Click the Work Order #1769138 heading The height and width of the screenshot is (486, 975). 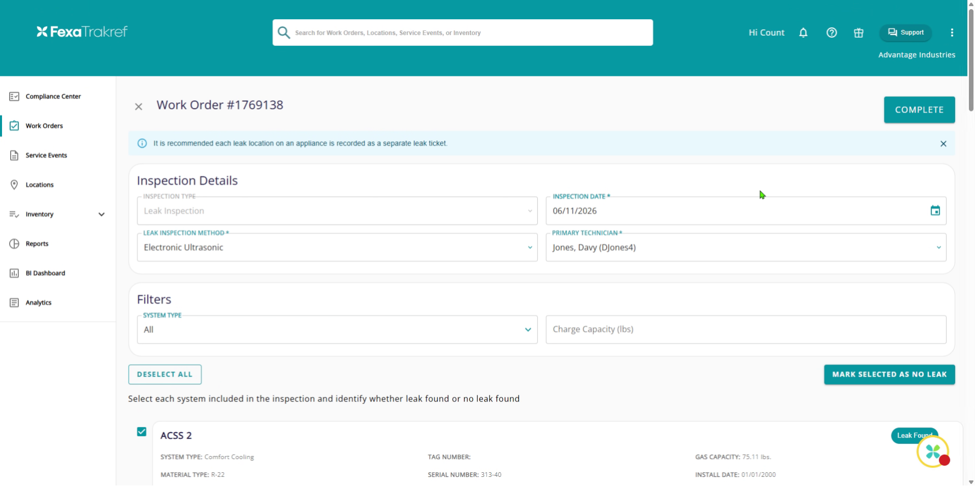(x=219, y=105)
